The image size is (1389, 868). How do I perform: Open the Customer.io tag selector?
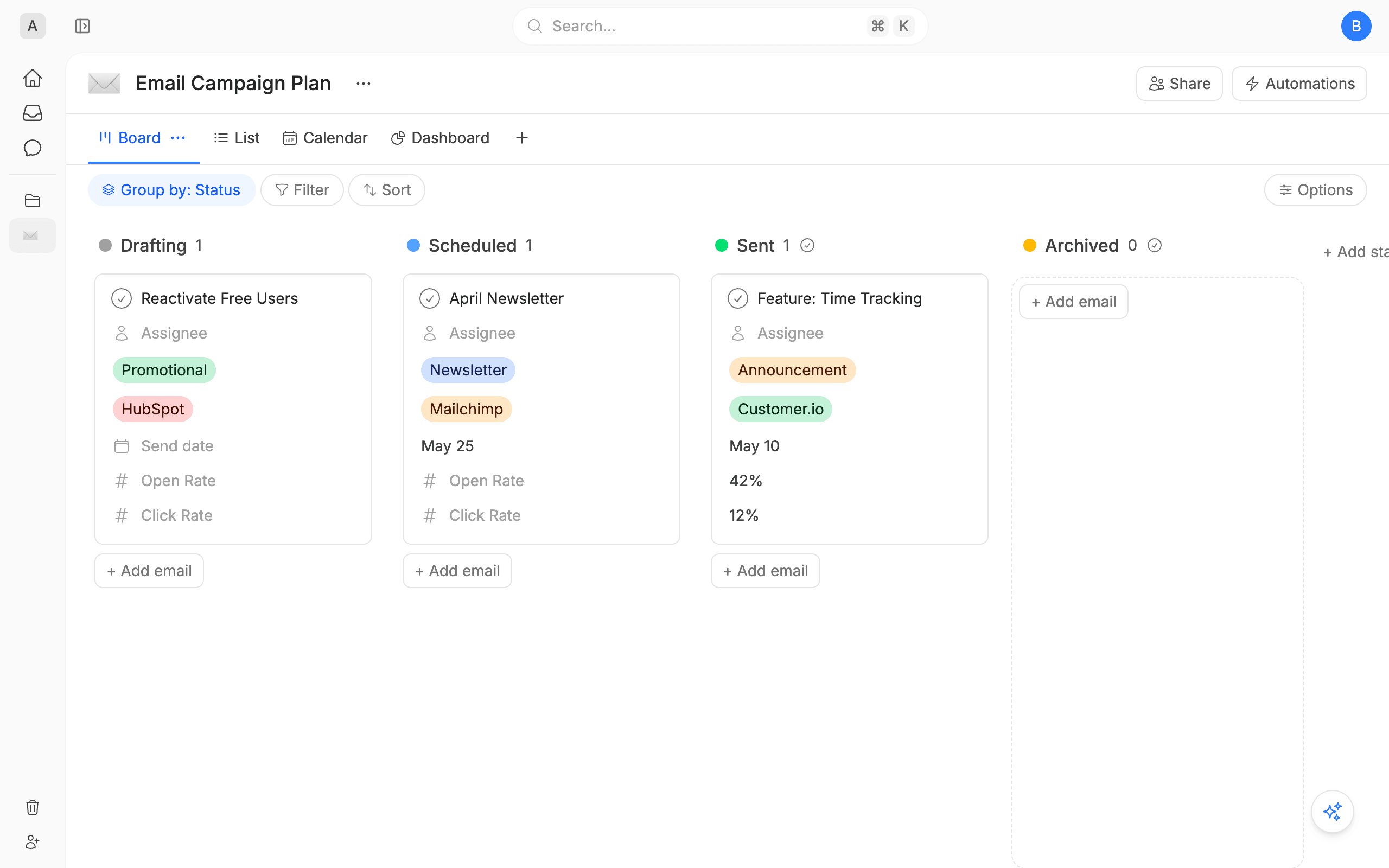(781, 409)
